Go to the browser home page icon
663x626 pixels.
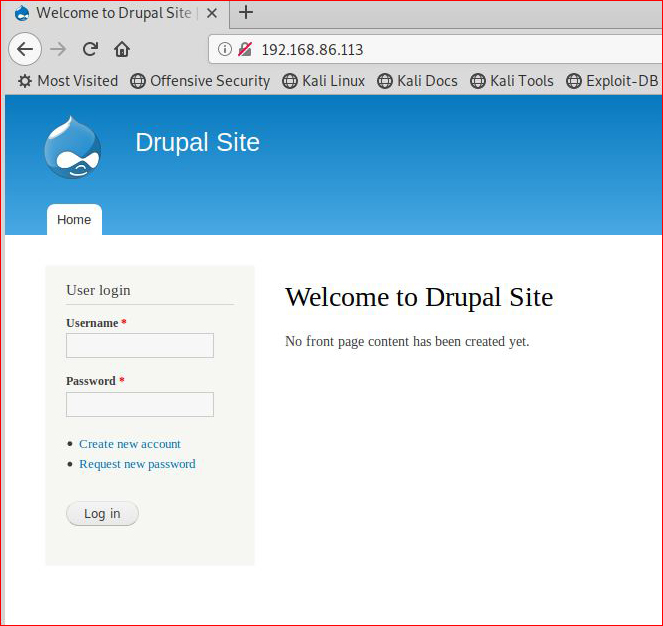(x=122, y=49)
